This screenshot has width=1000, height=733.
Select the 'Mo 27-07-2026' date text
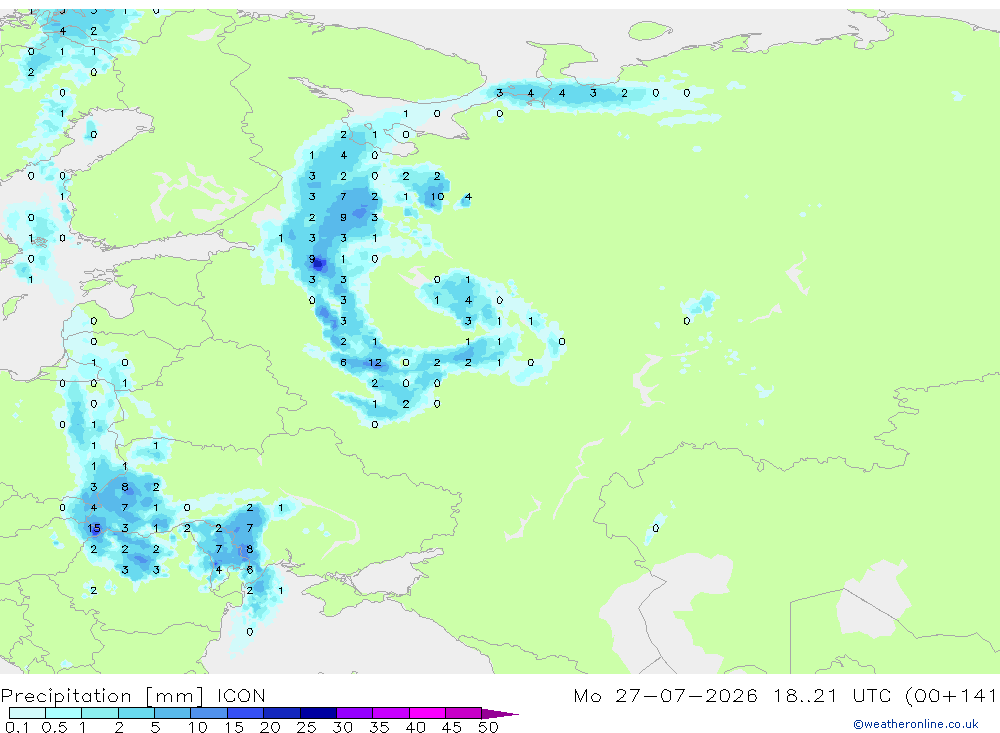point(665,695)
